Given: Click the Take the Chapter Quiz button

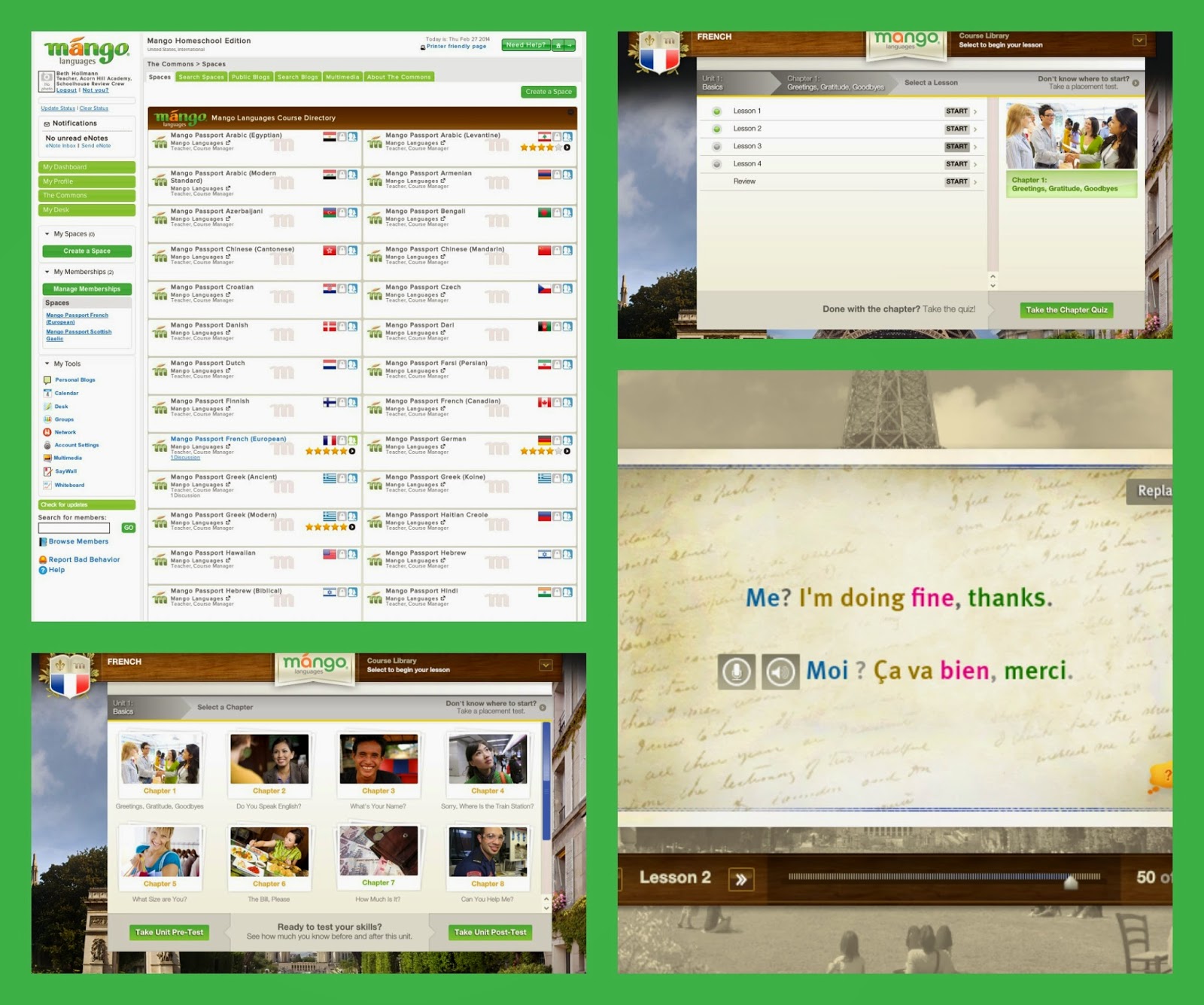Looking at the screenshot, I should pos(1066,310).
